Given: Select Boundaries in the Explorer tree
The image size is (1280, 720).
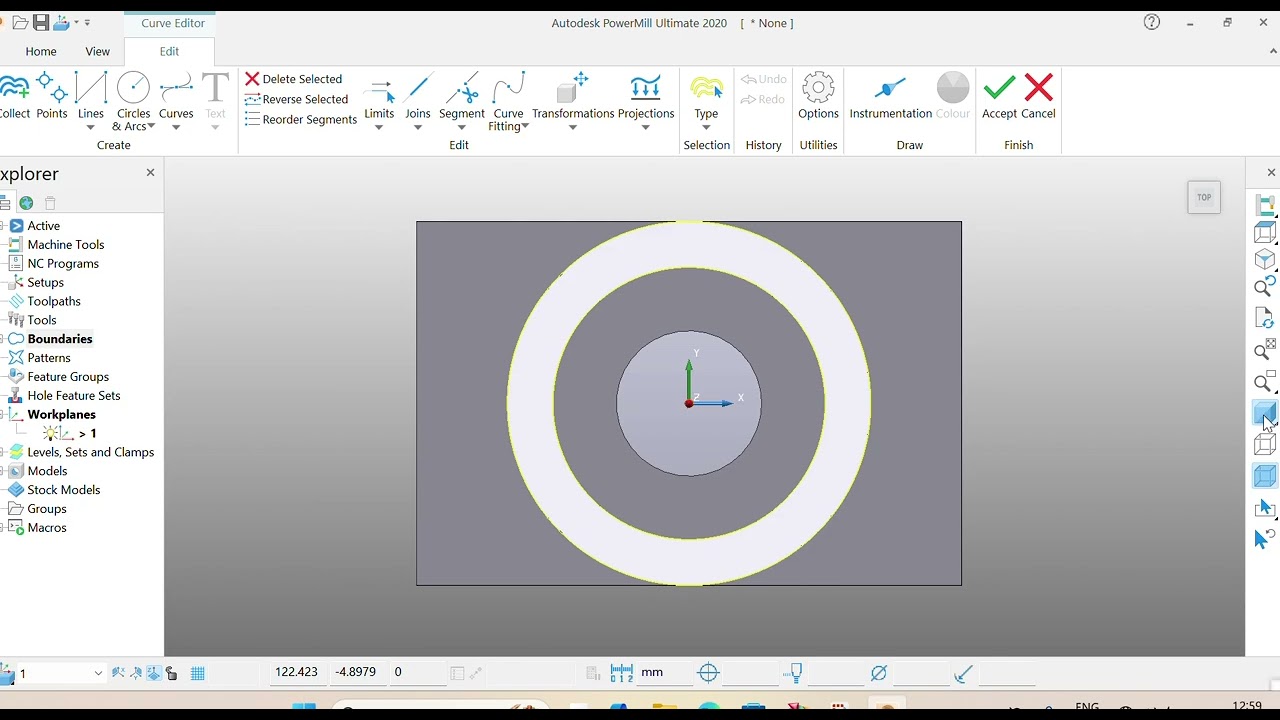Looking at the screenshot, I should coord(60,339).
